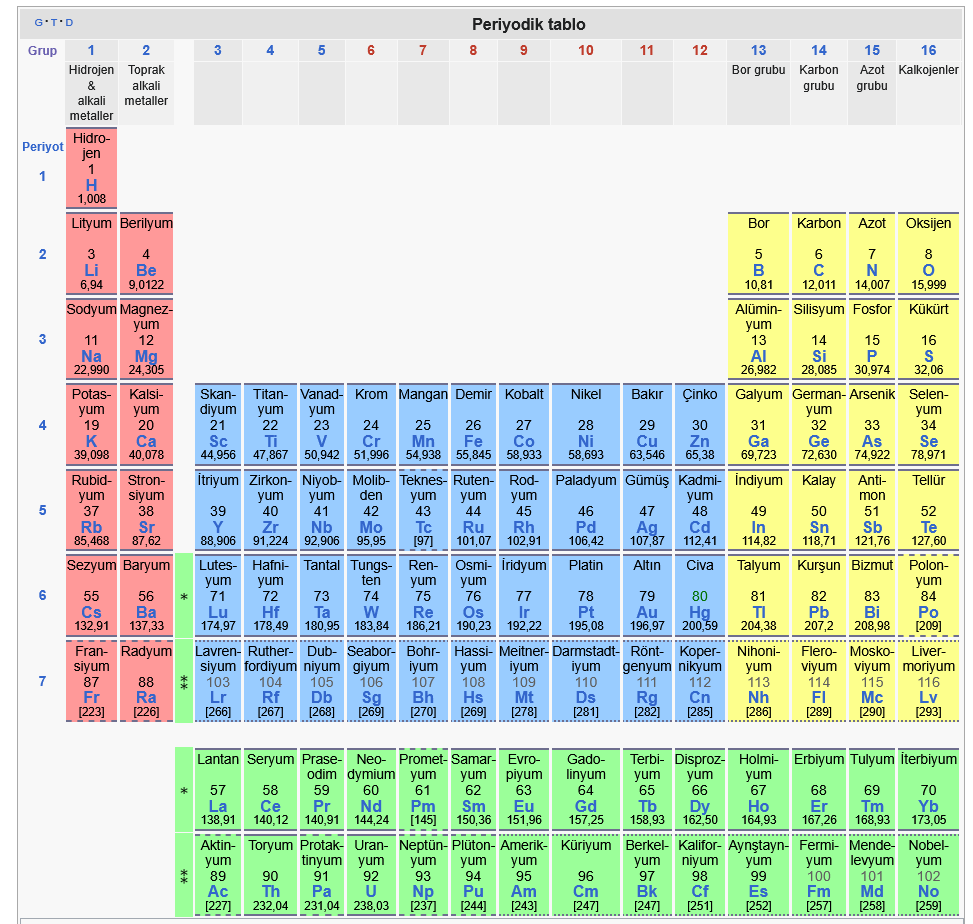Click period 4 row number
Image resolution: width=973 pixels, height=924 pixels.
42,426
